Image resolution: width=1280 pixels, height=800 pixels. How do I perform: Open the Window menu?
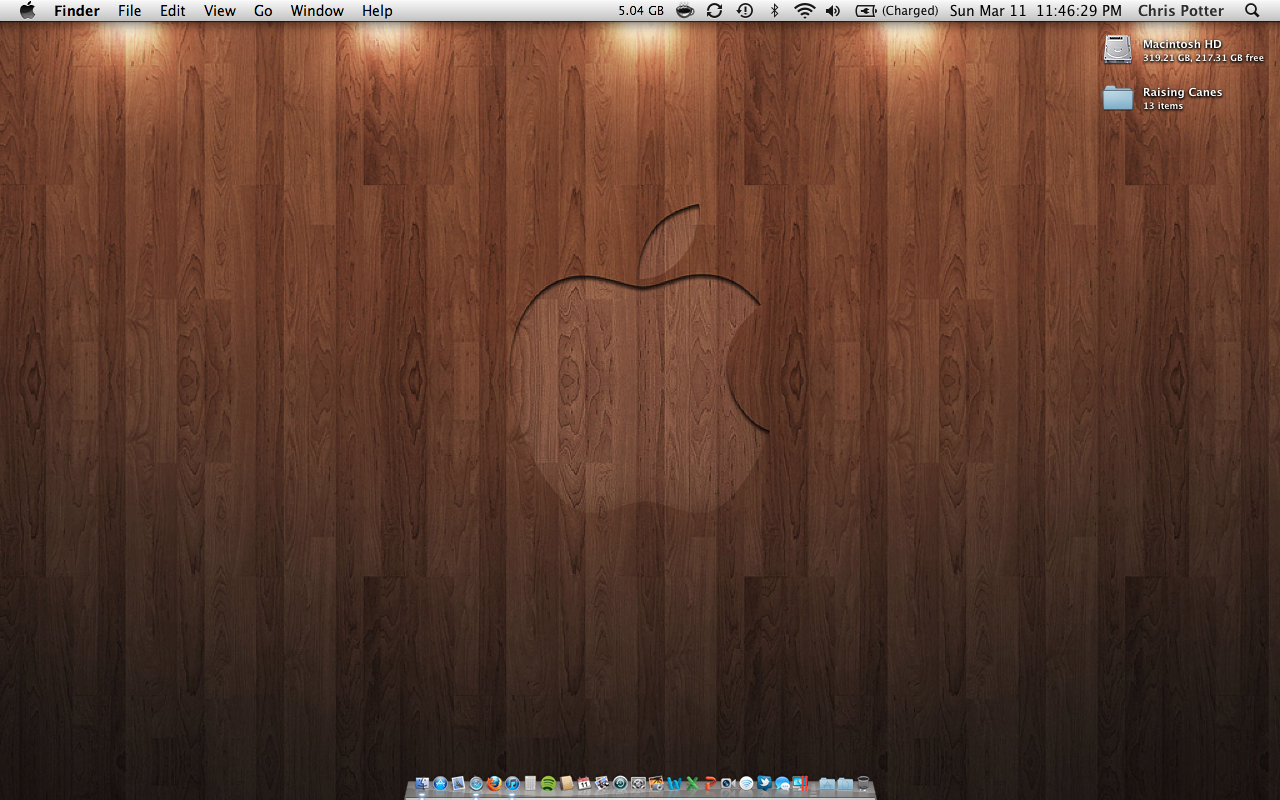(x=317, y=11)
